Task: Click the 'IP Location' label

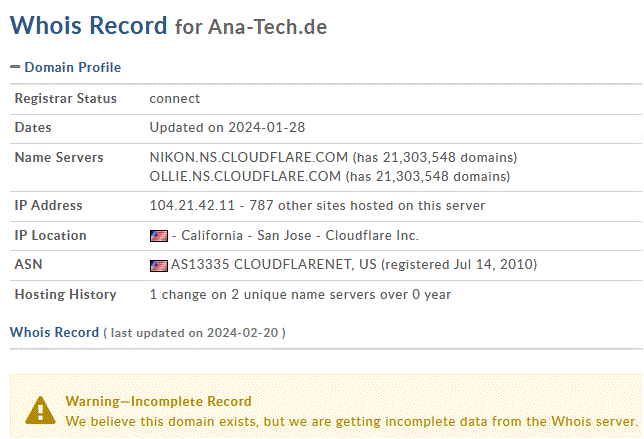Action: click(51, 235)
